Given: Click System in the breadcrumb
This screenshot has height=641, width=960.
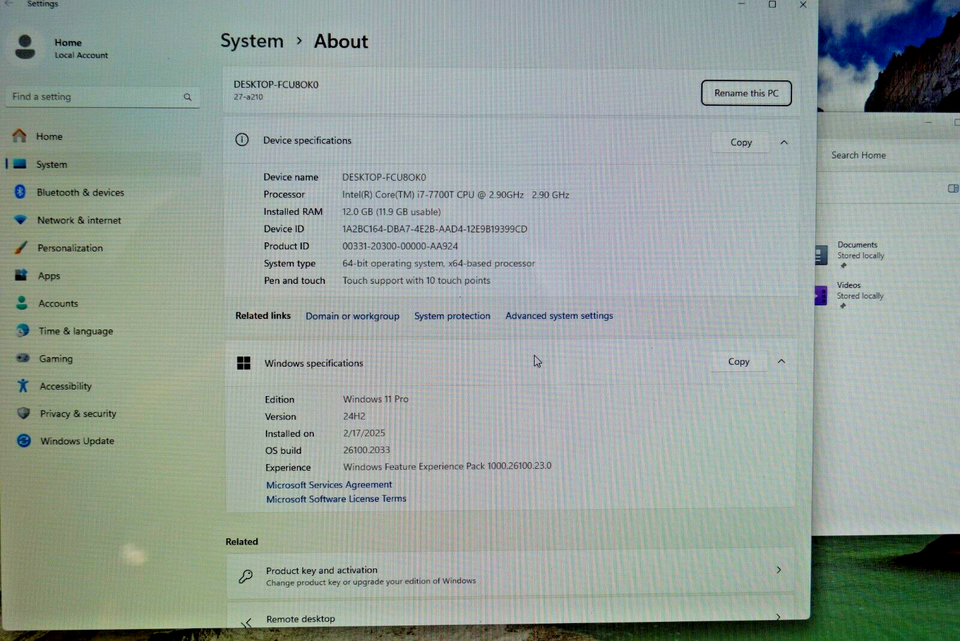Looking at the screenshot, I should click(251, 41).
